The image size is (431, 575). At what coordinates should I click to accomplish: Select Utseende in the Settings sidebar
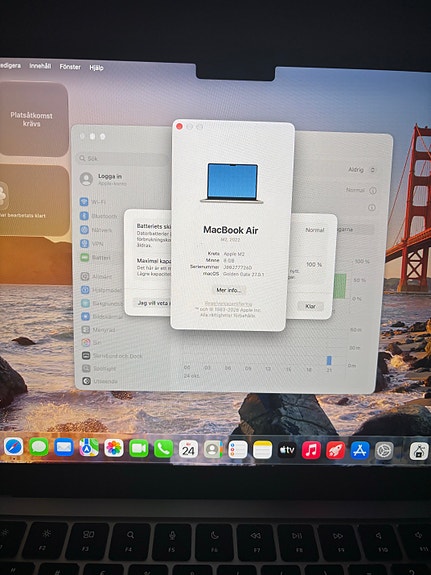[x=100, y=381]
